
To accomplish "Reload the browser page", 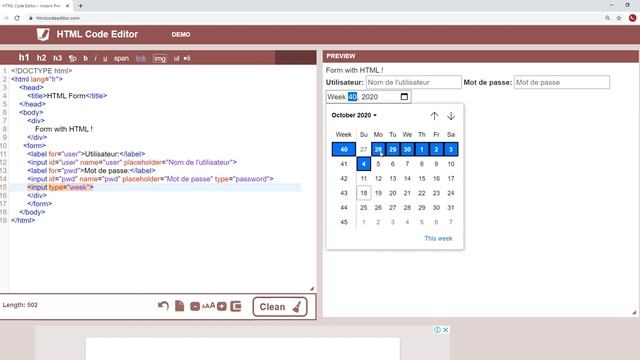I will point(17,18).
